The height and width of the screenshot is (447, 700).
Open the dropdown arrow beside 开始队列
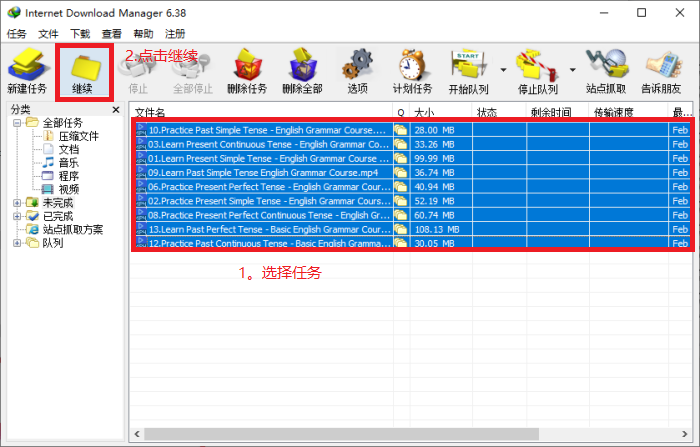tap(502, 70)
